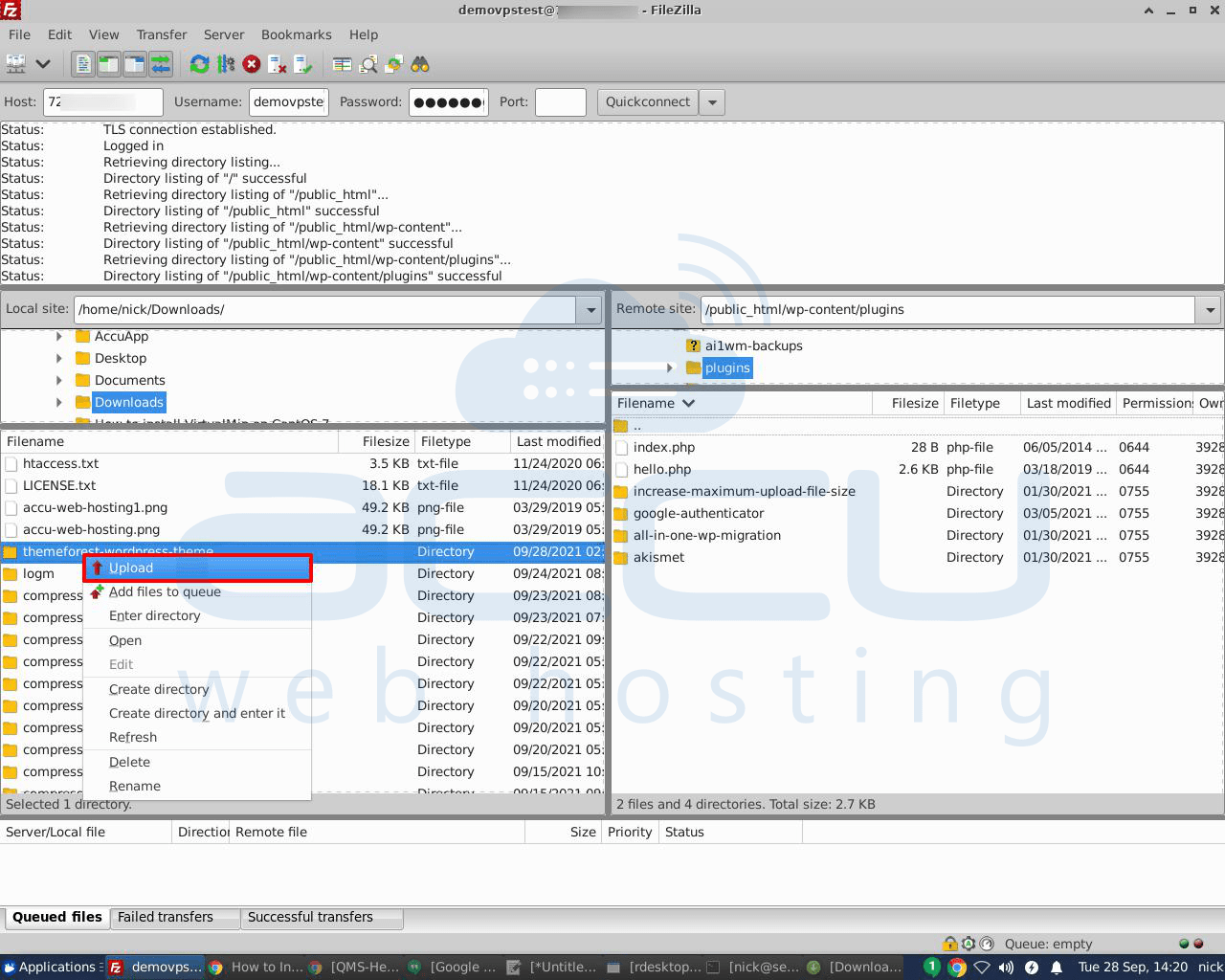The height and width of the screenshot is (980, 1225).
Task: Open Remote site path dropdown
Action: point(1211,309)
